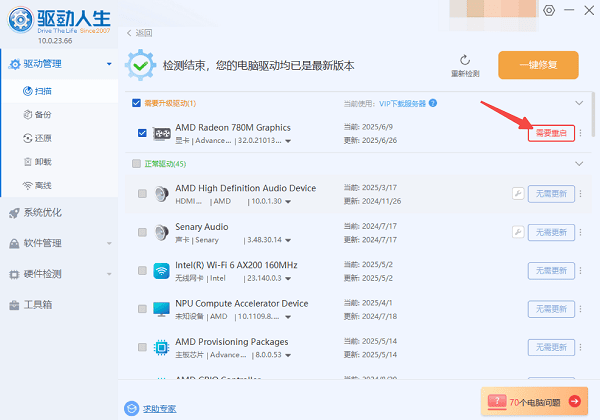Image resolution: width=600 pixels, height=420 pixels.
Task: Open version dropdown for Senary Audio 3.48.30.14
Action: click(x=288, y=240)
